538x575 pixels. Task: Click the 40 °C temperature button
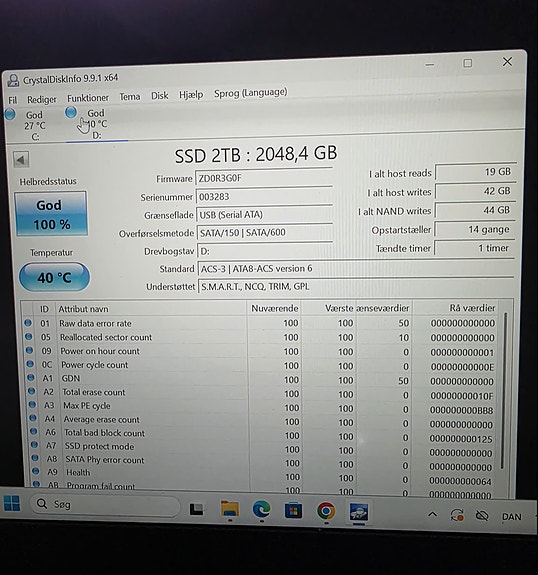point(54,277)
